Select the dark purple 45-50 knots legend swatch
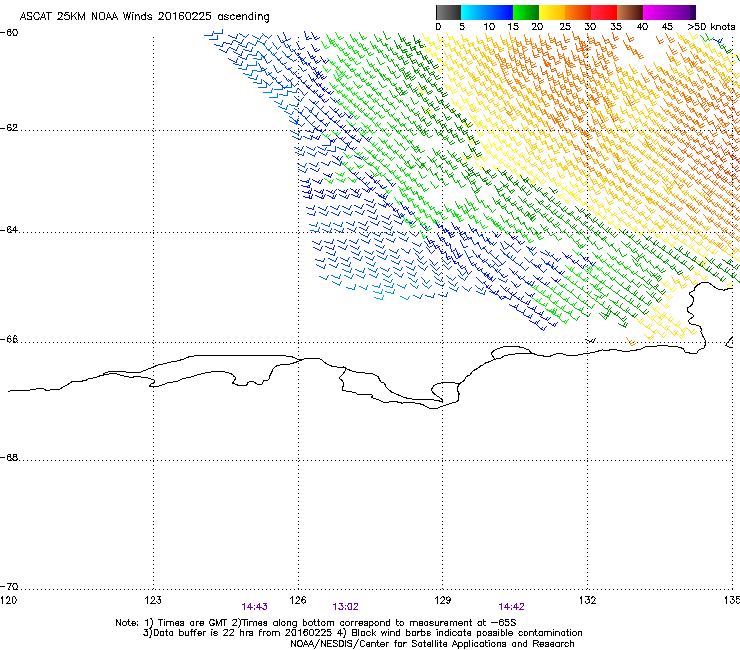Viewport: 740px width, 650px height. point(682,12)
